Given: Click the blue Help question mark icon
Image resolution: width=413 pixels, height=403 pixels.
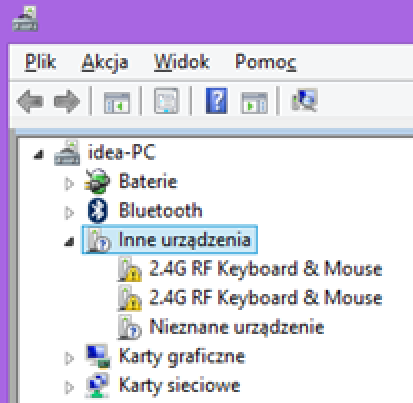Looking at the screenshot, I should tap(216, 101).
